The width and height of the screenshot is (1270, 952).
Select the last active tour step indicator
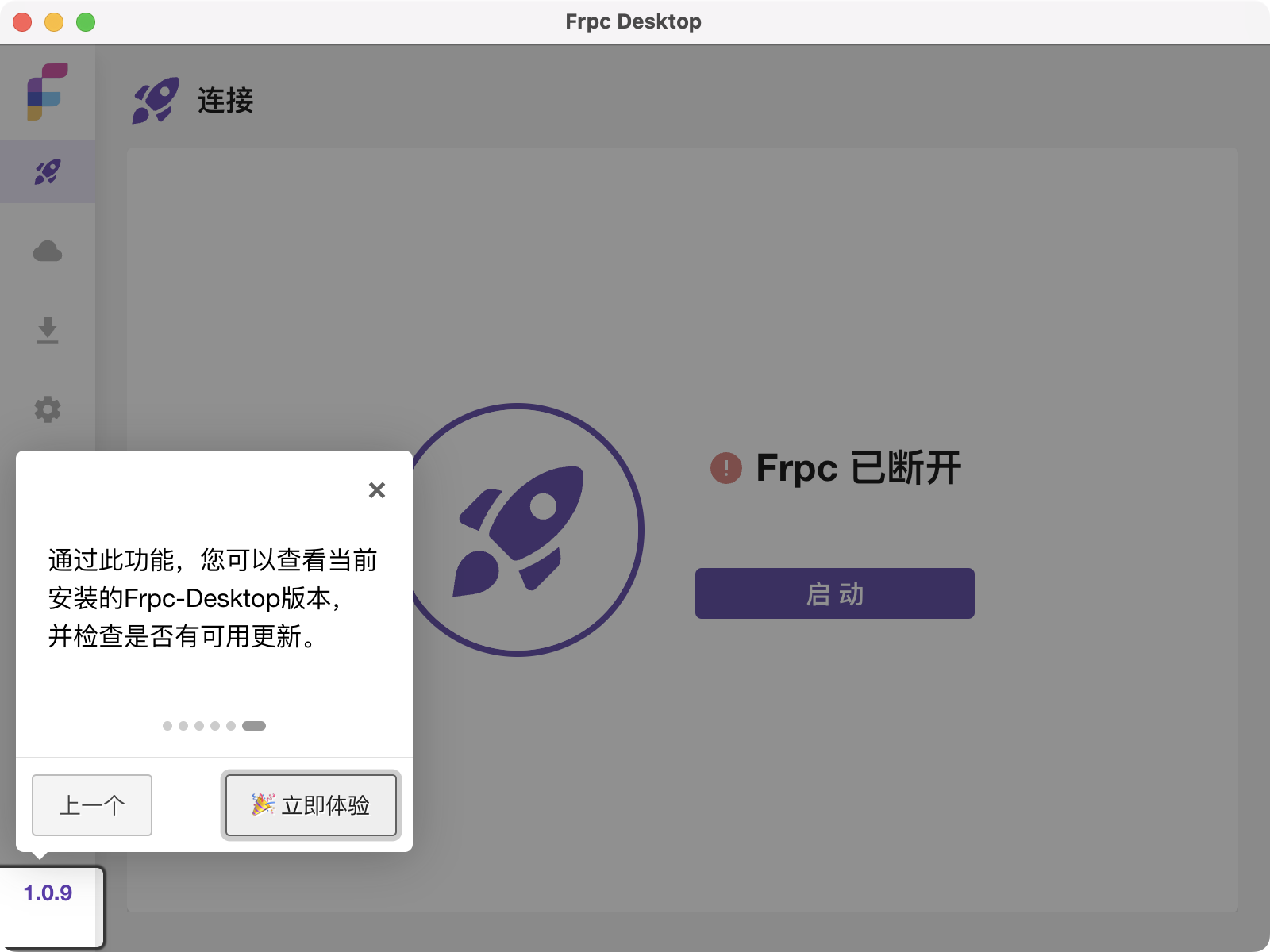point(254,726)
